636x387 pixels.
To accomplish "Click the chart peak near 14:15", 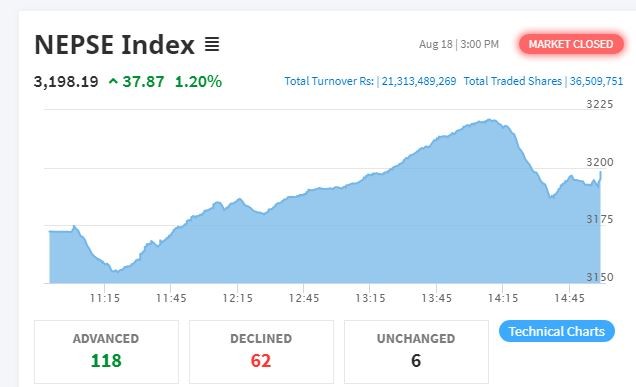I will pos(491,120).
